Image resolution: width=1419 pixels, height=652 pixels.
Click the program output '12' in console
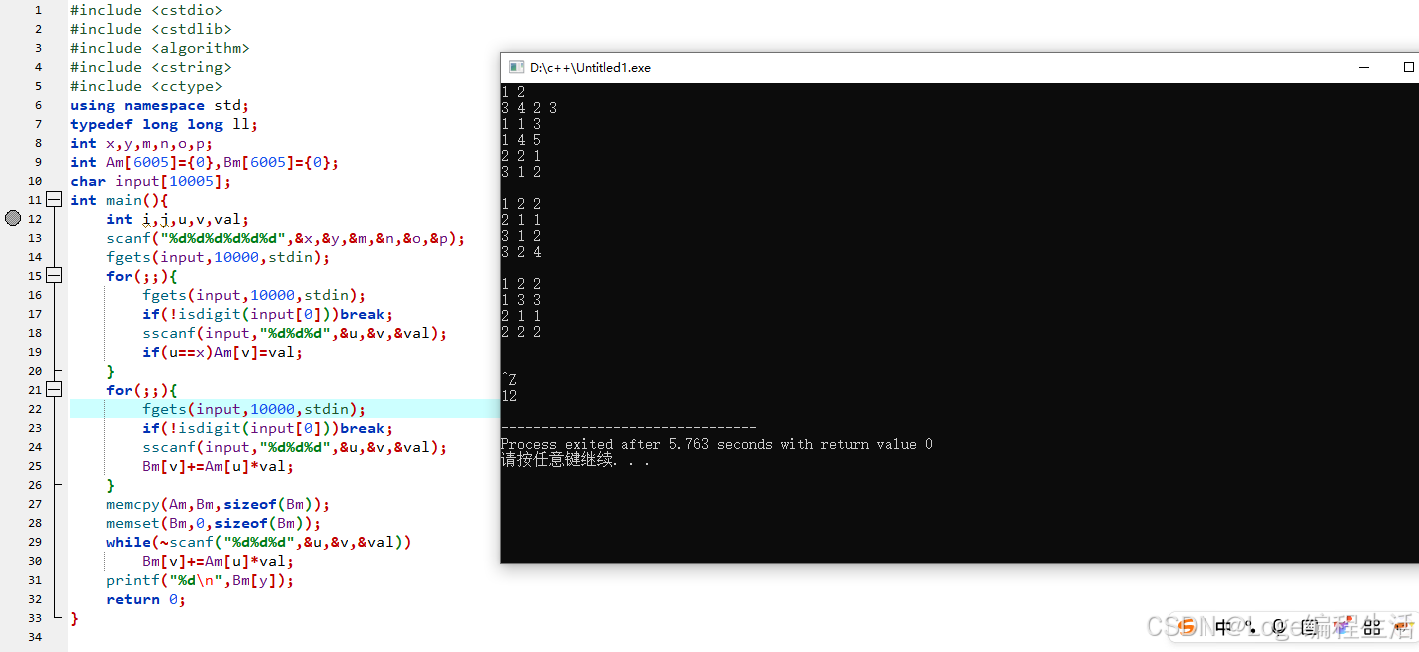pos(509,396)
